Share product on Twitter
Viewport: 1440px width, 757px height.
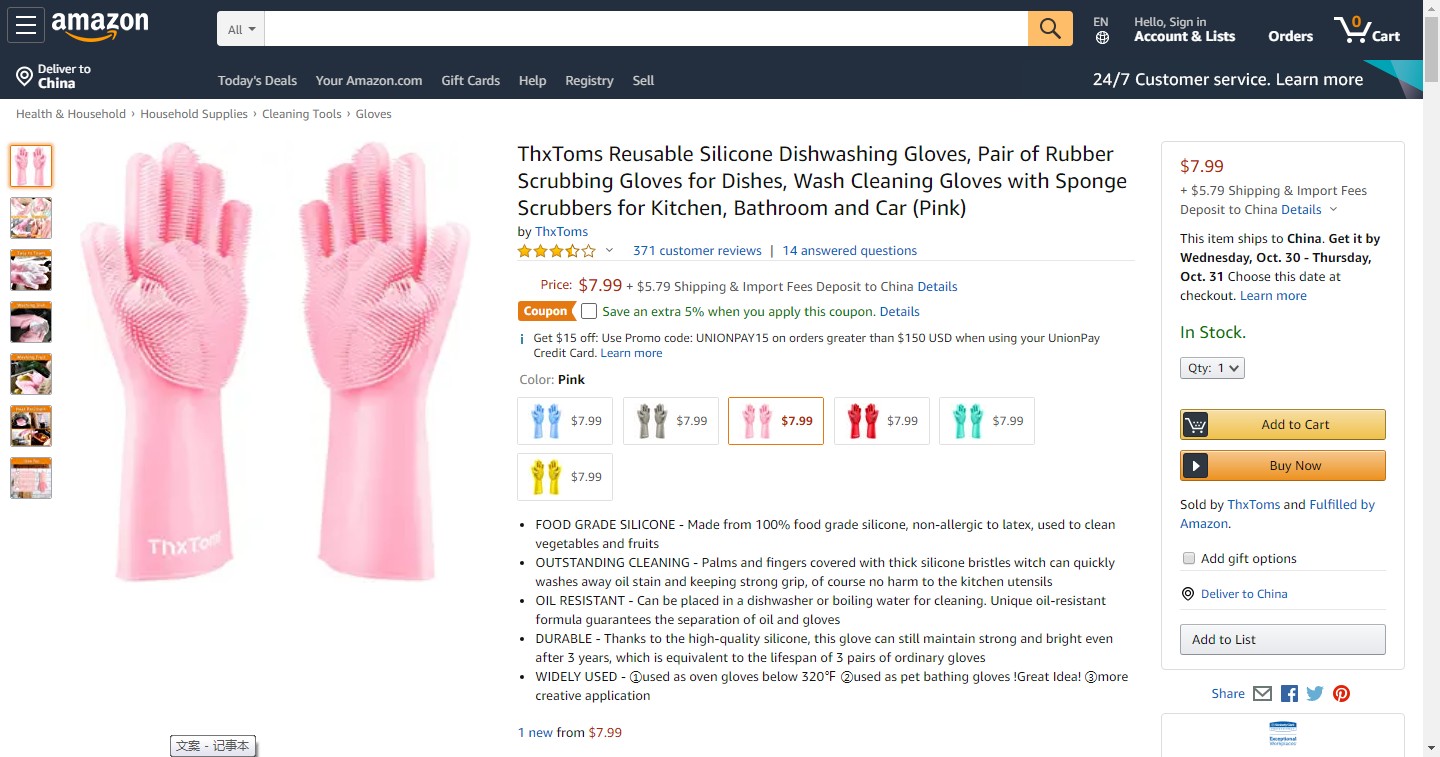[x=1315, y=693]
